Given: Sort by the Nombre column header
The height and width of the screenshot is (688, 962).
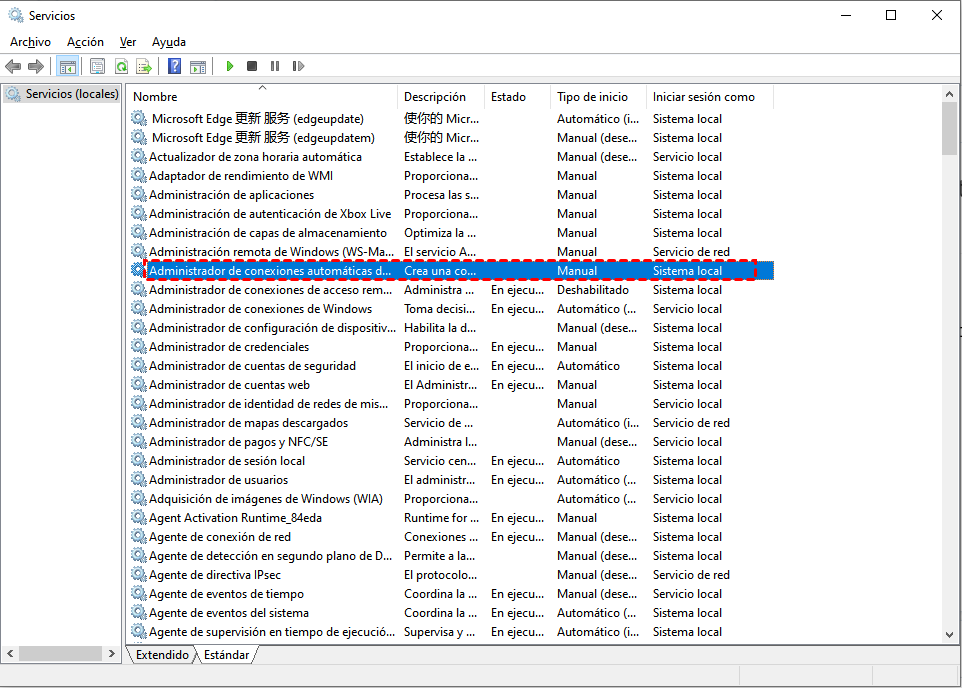Looking at the screenshot, I should click(263, 96).
